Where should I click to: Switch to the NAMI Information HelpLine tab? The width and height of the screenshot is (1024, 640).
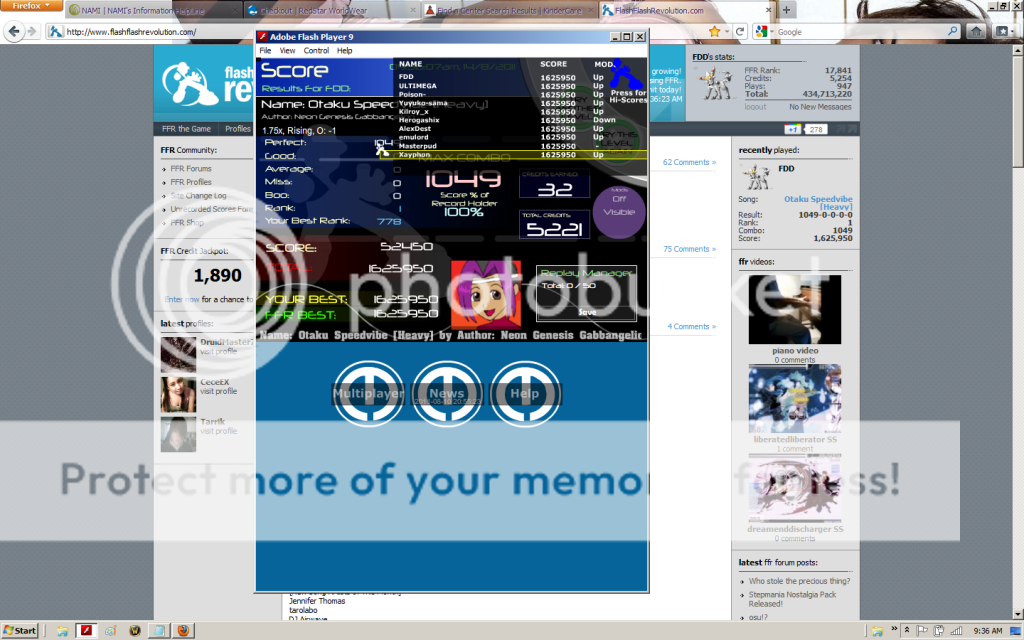[152, 10]
